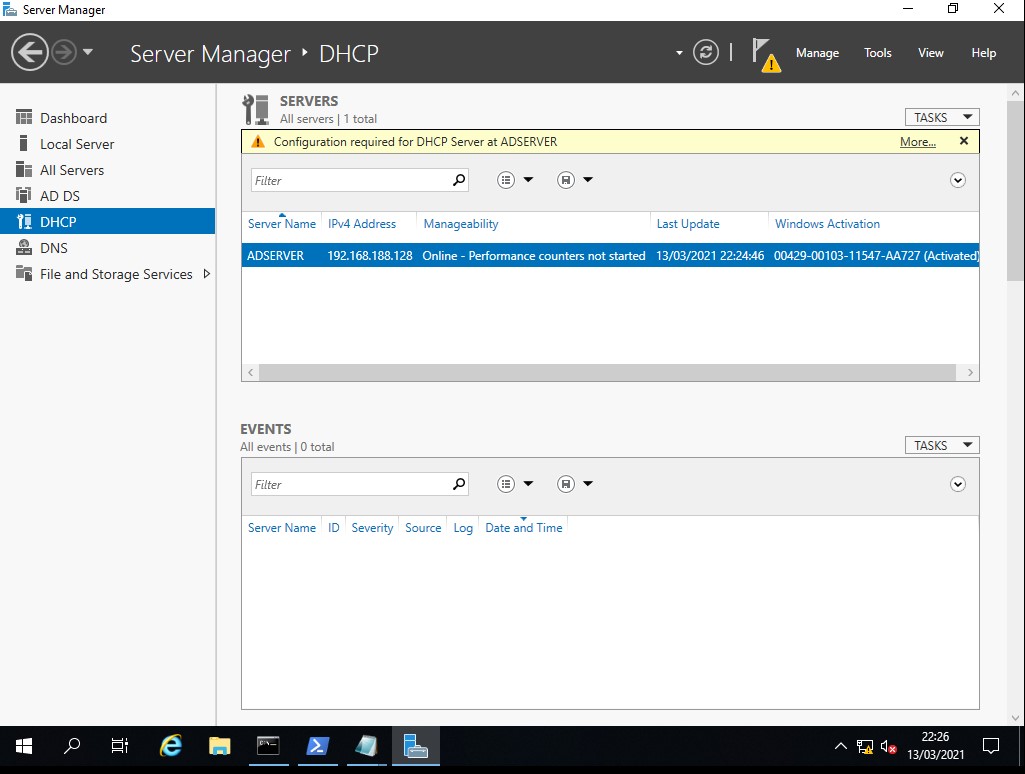The width and height of the screenshot is (1025, 774).
Task: Expand File and Storage Services arrow
Action: click(x=207, y=274)
